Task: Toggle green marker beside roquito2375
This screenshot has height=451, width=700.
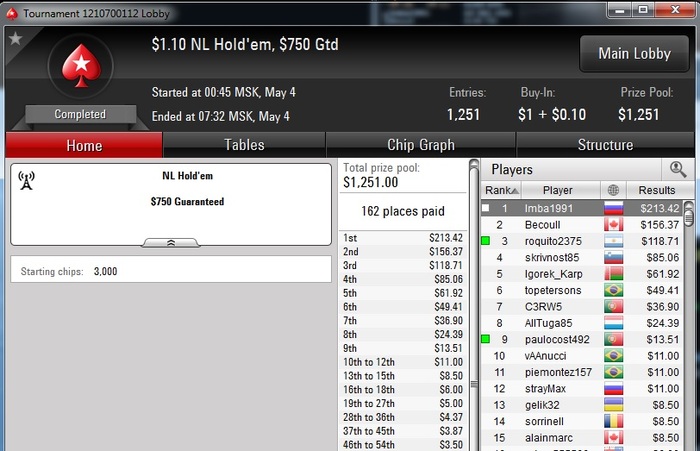Action: coord(486,241)
